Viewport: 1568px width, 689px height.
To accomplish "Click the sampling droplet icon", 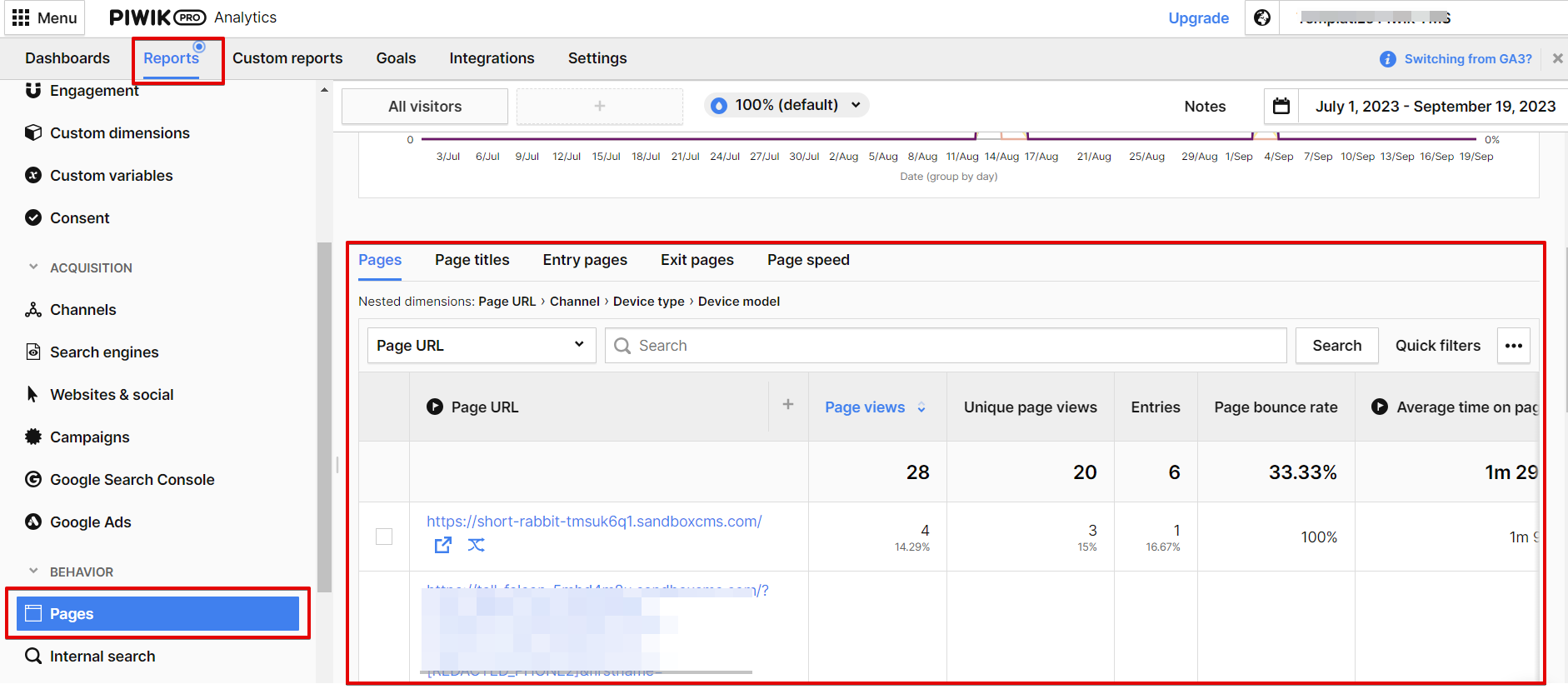I will [719, 106].
